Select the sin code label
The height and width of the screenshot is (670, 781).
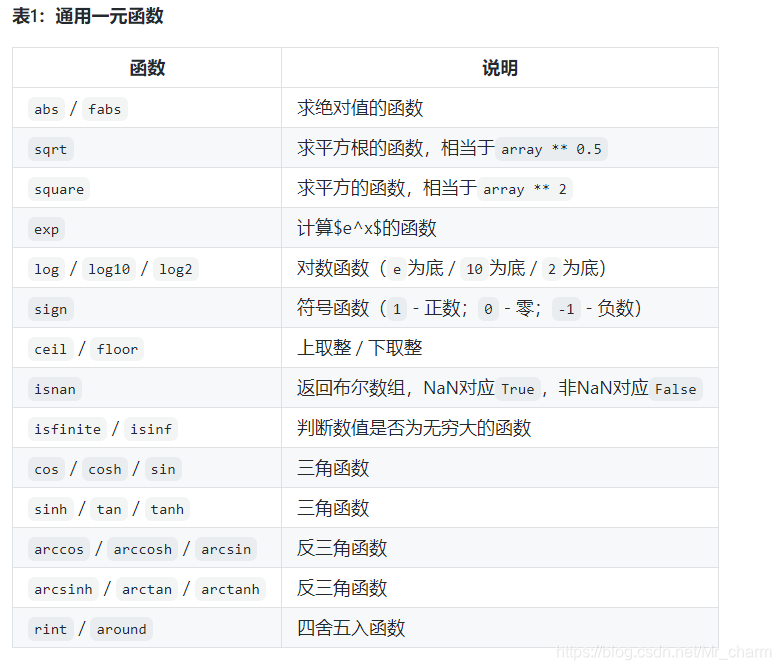(x=163, y=469)
